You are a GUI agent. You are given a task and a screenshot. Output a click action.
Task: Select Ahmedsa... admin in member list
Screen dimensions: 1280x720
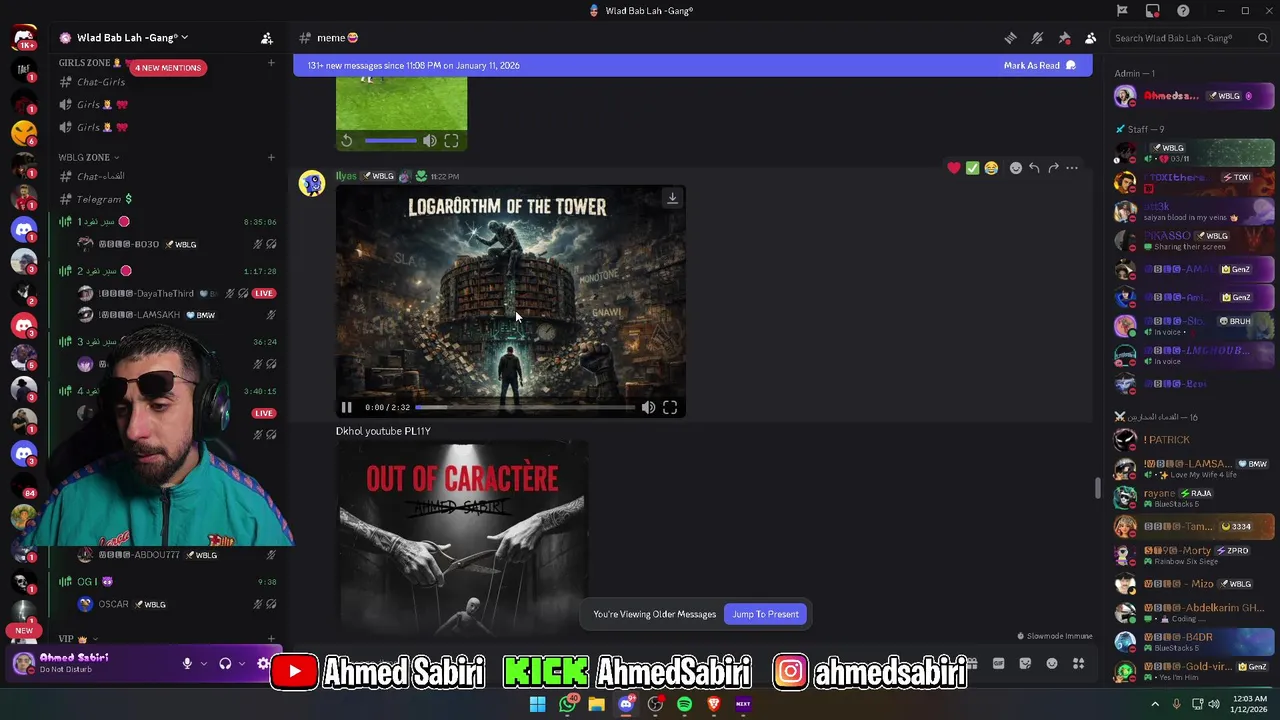click(1194, 96)
